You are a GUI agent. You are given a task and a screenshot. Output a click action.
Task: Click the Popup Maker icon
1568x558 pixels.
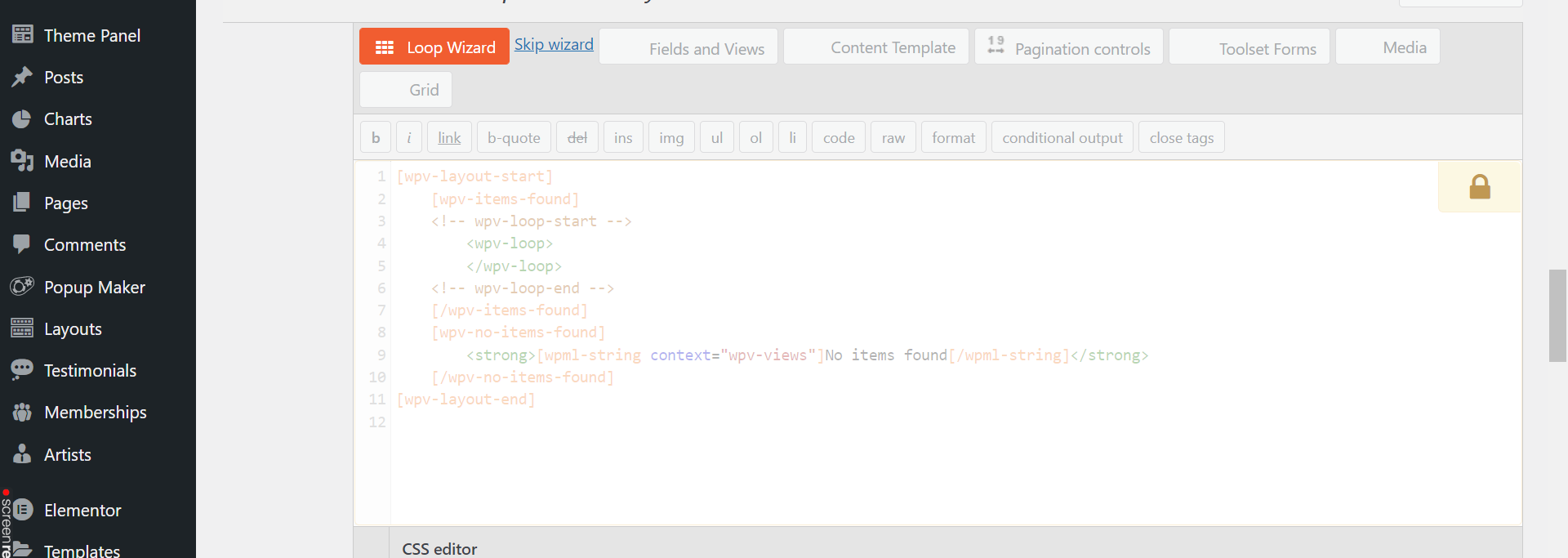click(22, 287)
